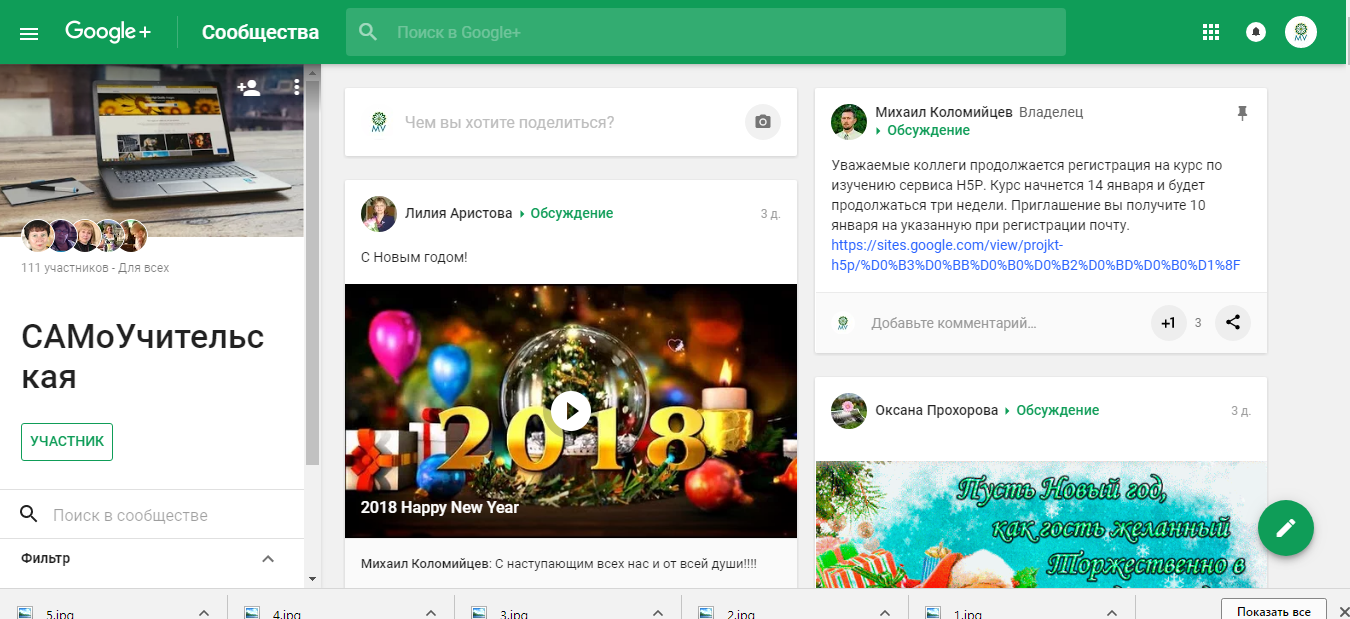1350x619 pixels.
Task: Open the account avatar in header
Action: coord(1301,32)
